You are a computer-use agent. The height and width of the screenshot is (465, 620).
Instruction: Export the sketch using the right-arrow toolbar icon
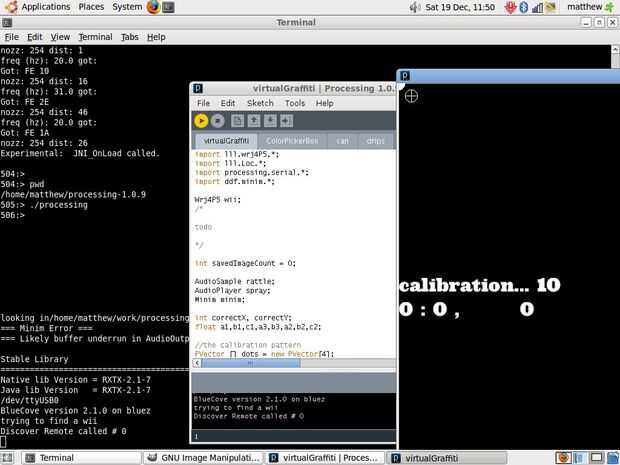pos(287,121)
